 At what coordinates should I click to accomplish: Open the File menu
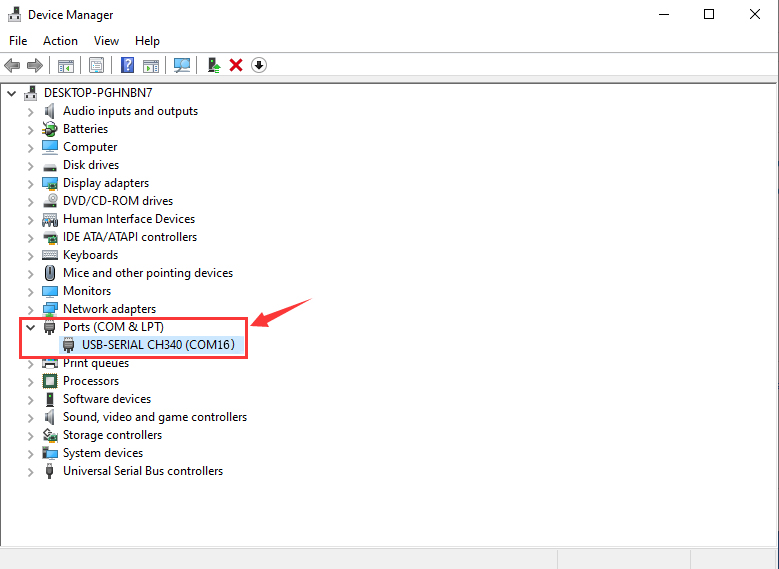point(18,41)
